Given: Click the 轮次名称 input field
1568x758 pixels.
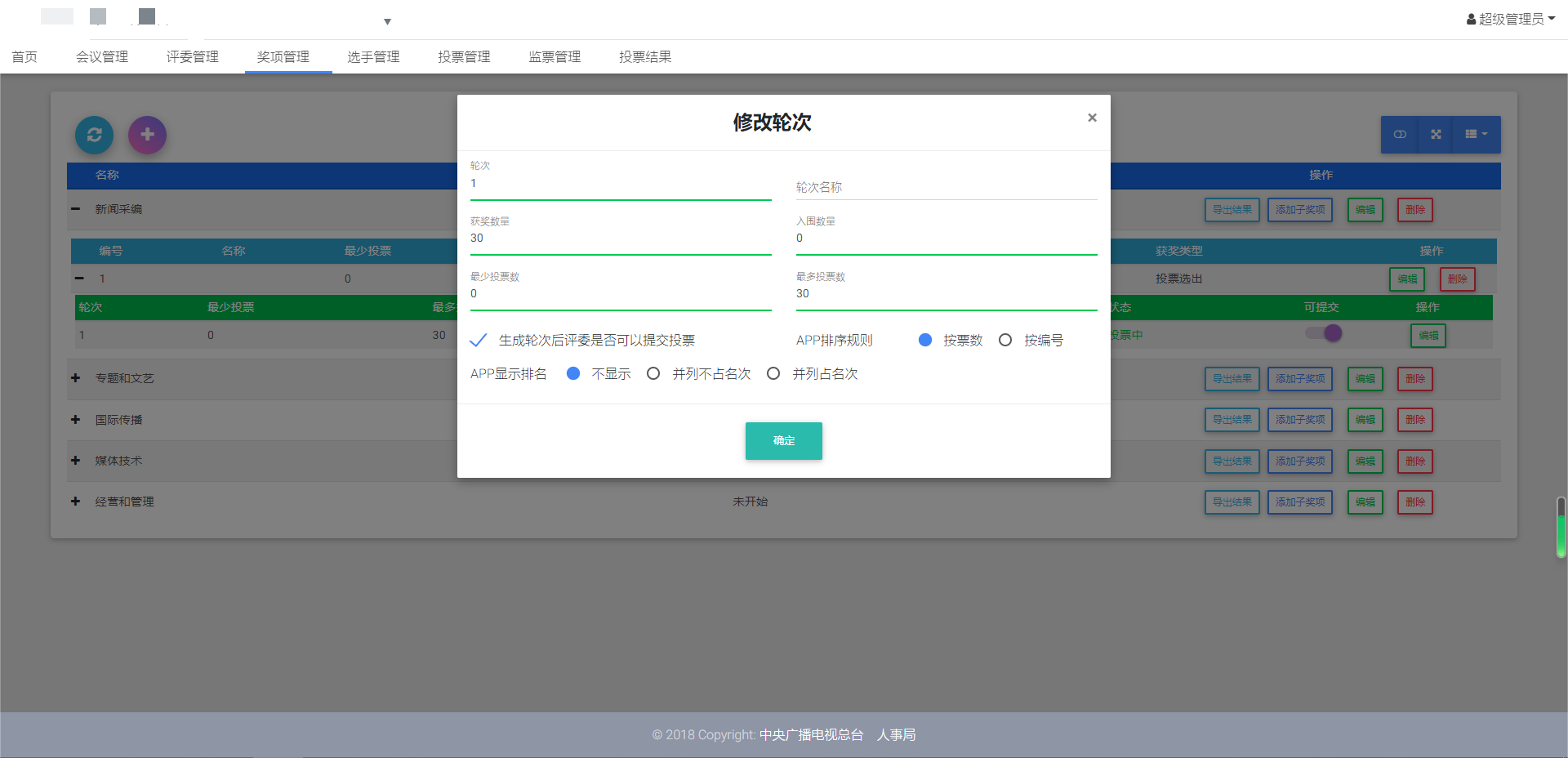Looking at the screenshot, I should coord(947,187).
